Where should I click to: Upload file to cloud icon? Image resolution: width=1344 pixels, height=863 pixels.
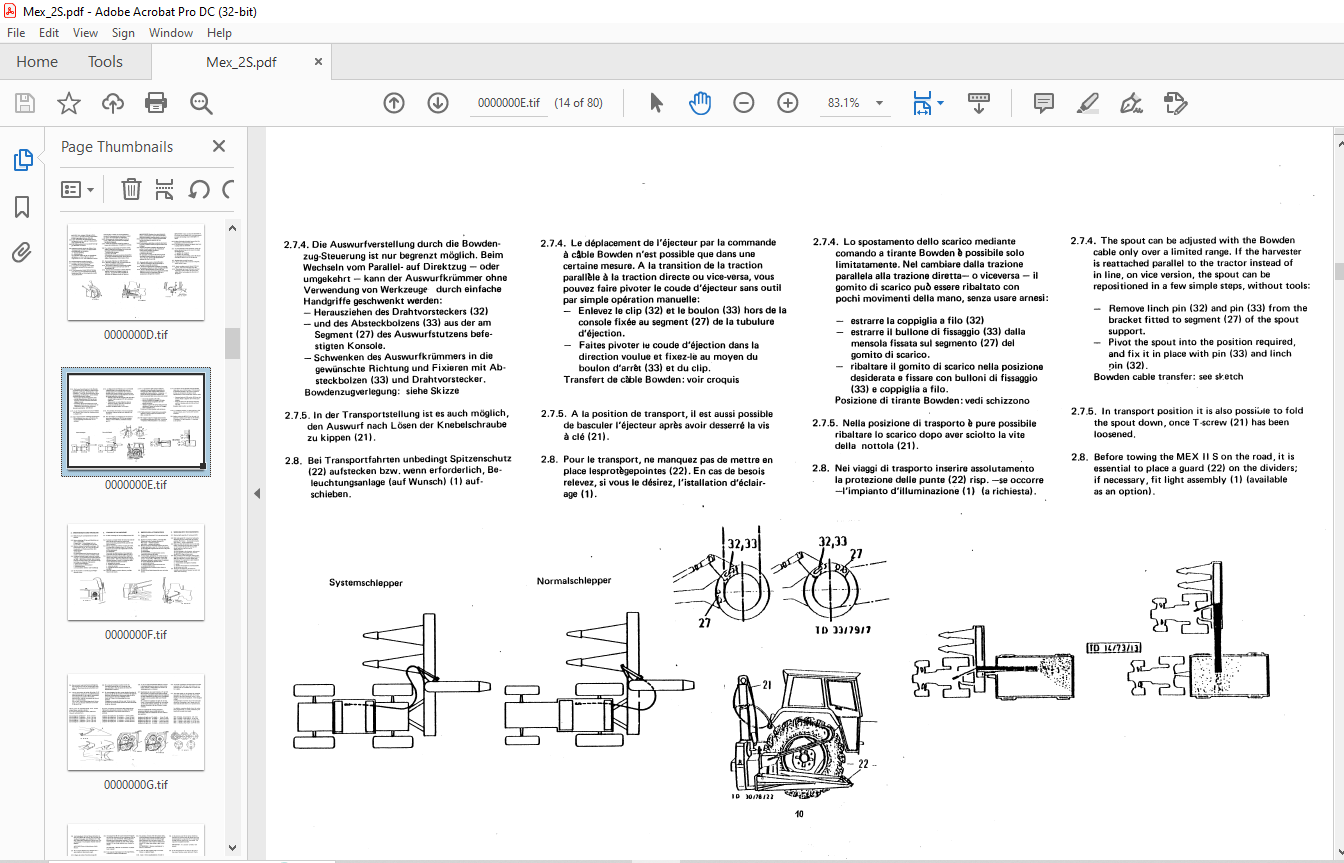(x=112, y=103)
